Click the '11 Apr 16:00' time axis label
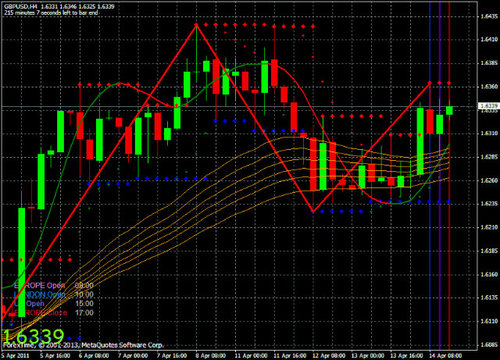Image resolution: width=500 pixels, height=360 pixels. (x=290, y=356)
